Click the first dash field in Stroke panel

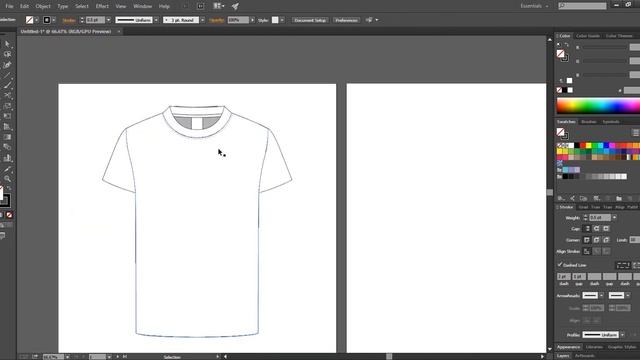[564, 276]
